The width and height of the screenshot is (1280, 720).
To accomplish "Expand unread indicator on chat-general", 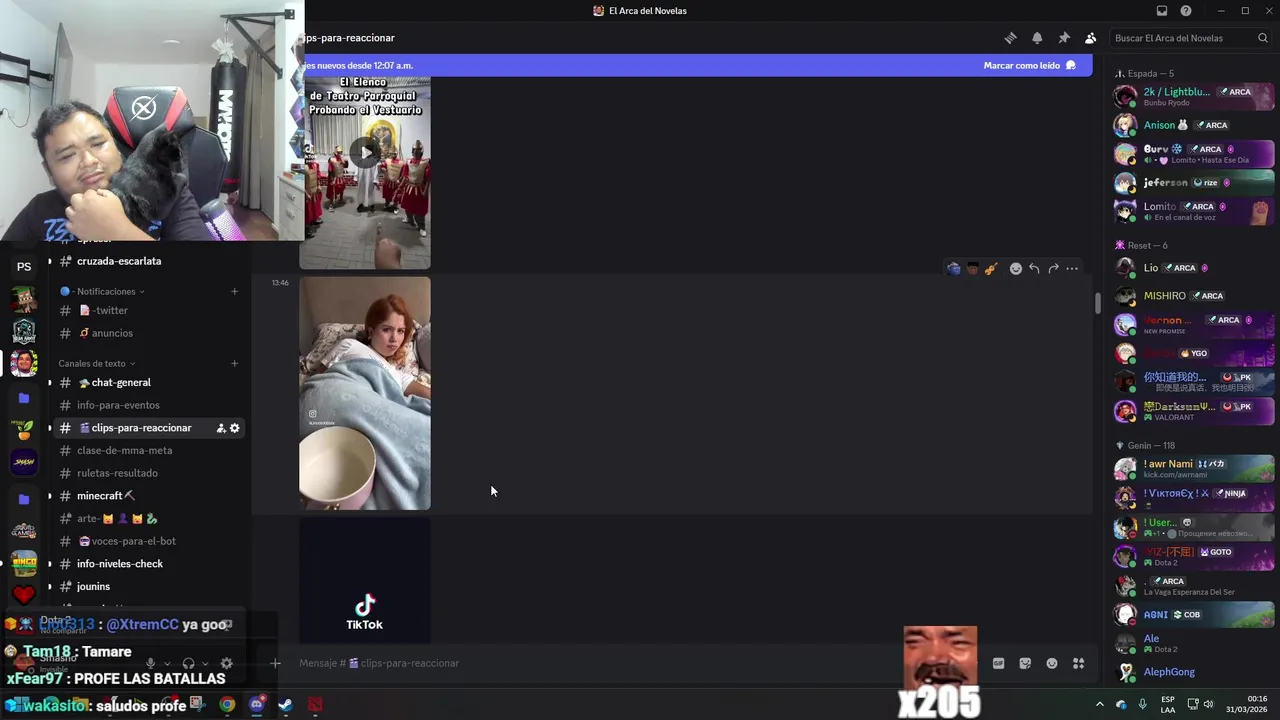I will coord(50,383).
